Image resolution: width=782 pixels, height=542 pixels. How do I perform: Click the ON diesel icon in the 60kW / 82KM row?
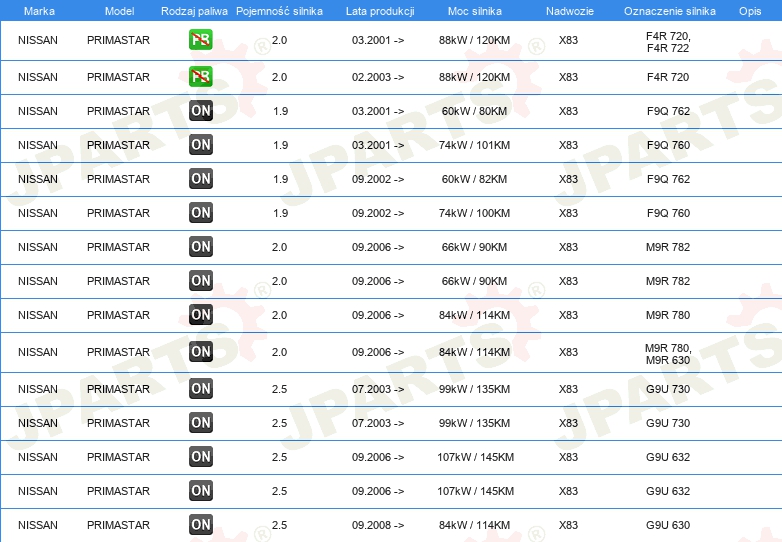(200, 179)
